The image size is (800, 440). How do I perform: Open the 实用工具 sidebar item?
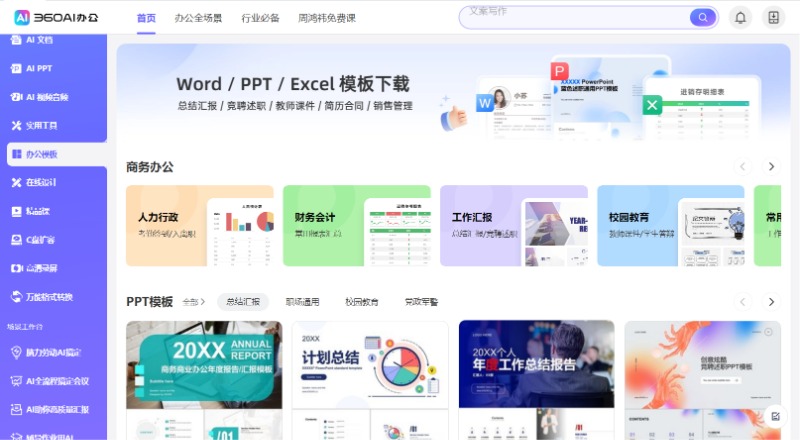tap(41, 125)
